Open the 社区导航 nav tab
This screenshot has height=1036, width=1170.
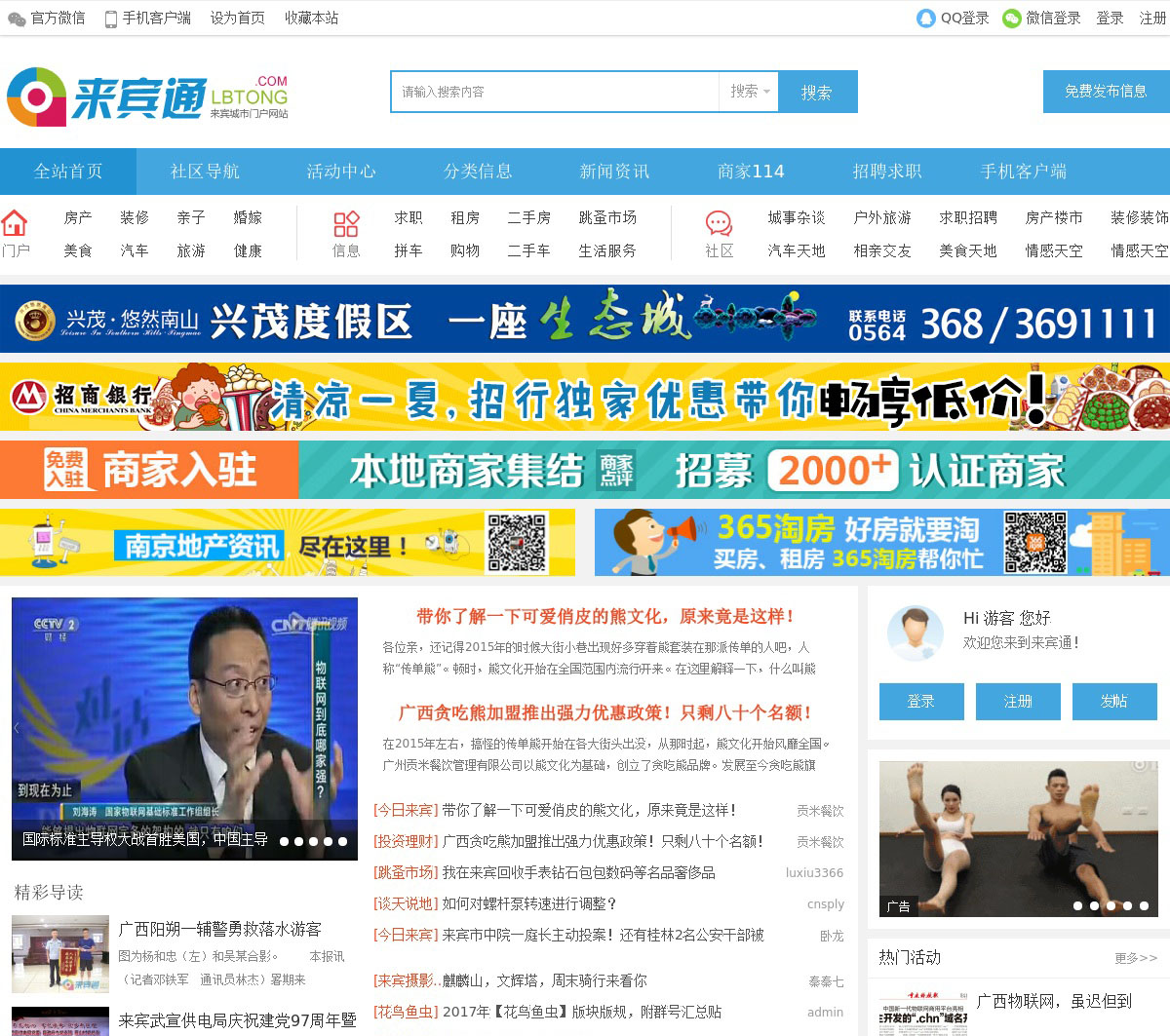pyautogui.click(x=205, y=172)
